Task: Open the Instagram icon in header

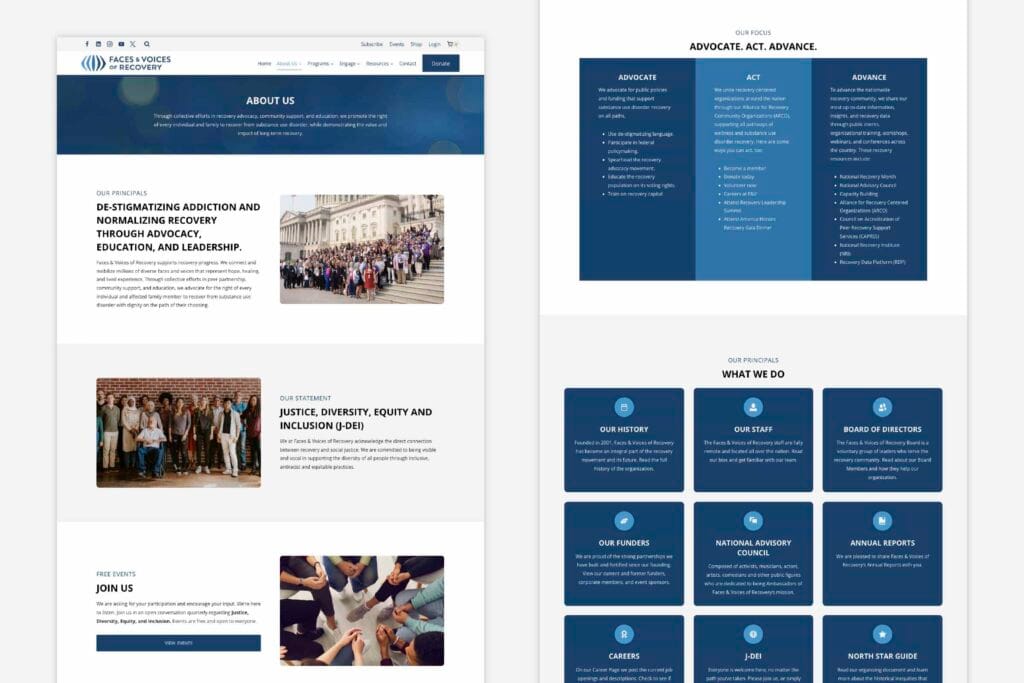Action: [110, 44]
